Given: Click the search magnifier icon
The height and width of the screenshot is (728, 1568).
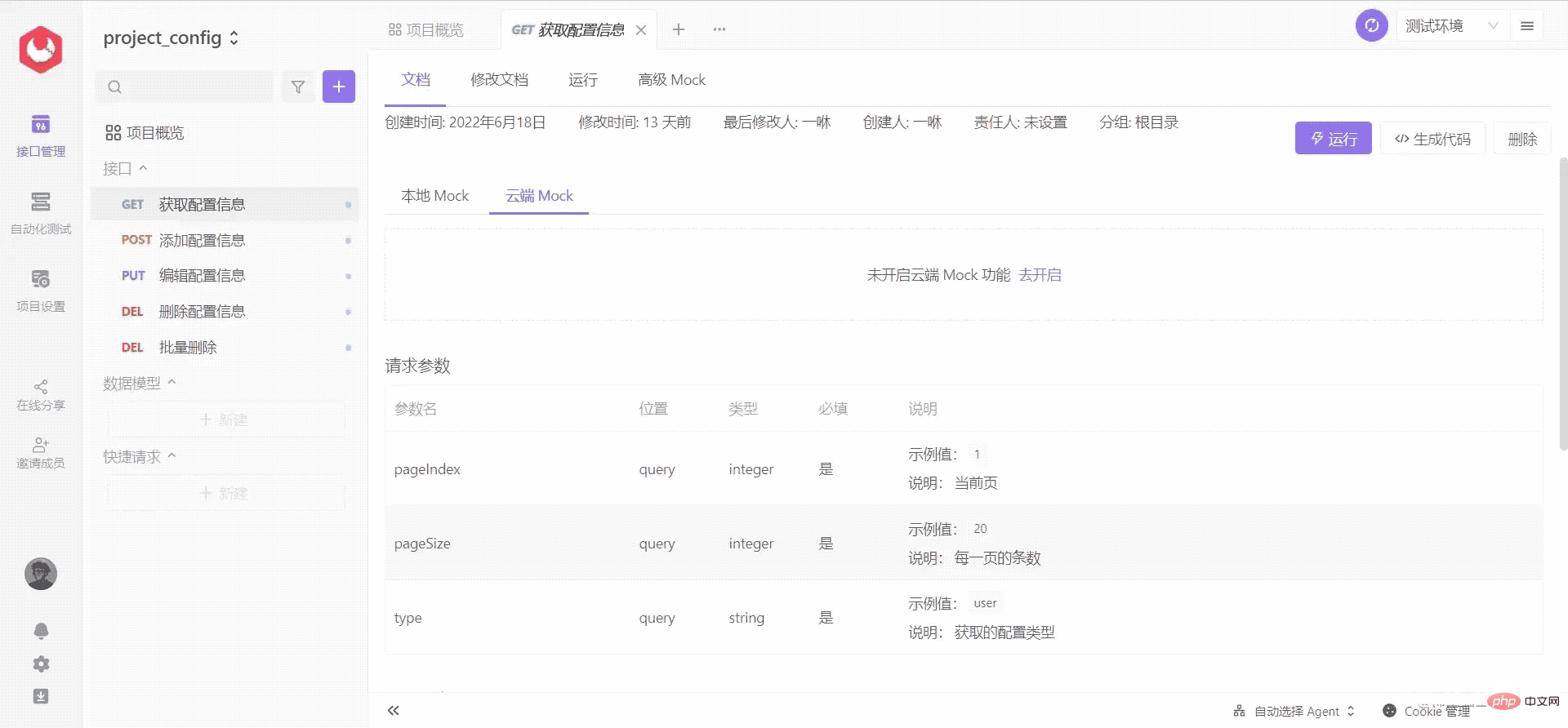Looking at the screenshot, I should 114,87.
